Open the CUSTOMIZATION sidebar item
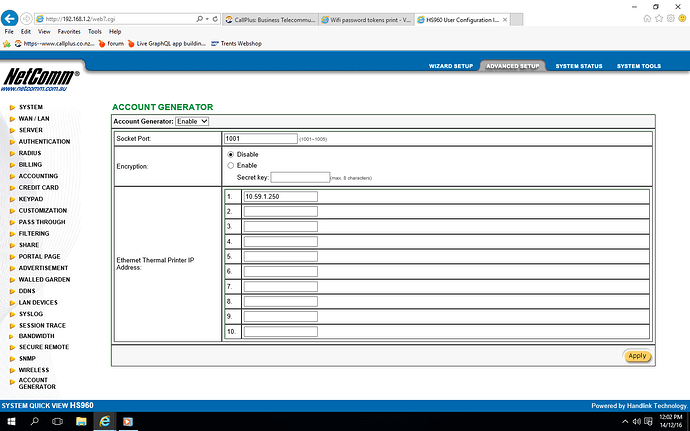This screenshot has width=690, height=431. (x=43, y=210)
